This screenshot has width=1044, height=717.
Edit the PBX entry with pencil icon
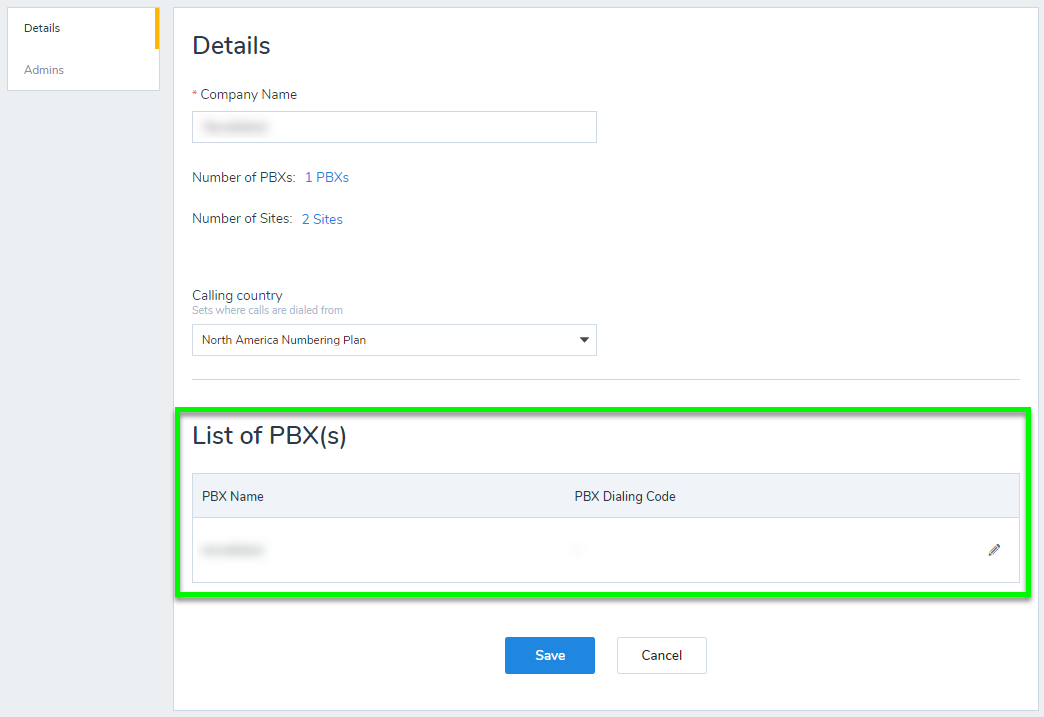(994, 550)
